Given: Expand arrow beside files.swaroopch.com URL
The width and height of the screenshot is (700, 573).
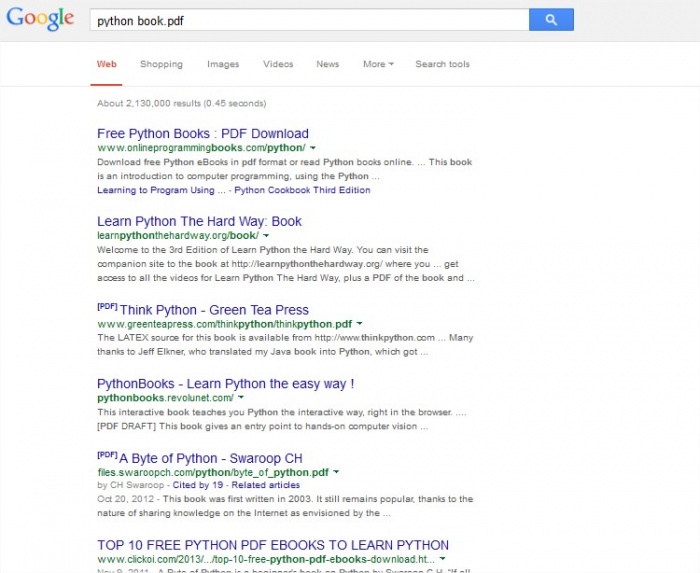Looking at the screenshot, I should click(337, 472).
